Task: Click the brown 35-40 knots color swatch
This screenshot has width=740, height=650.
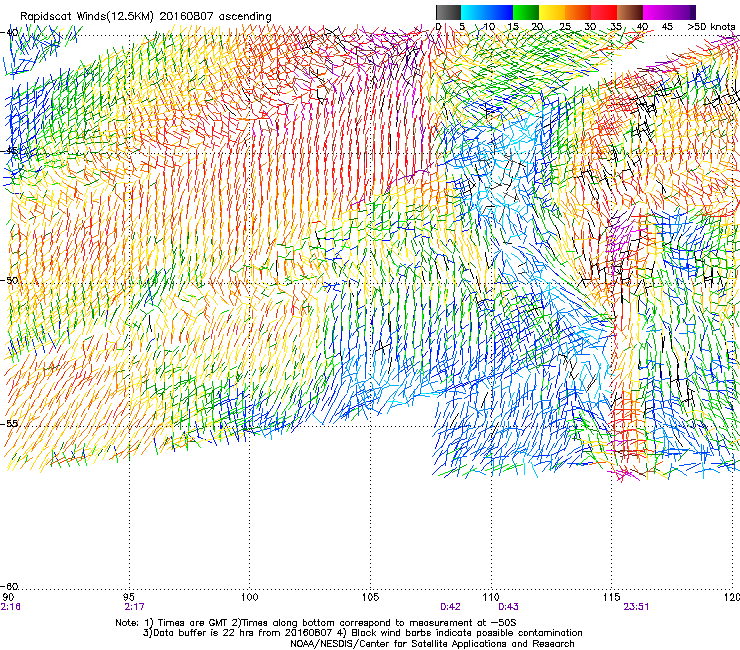Action: point(630,12)
